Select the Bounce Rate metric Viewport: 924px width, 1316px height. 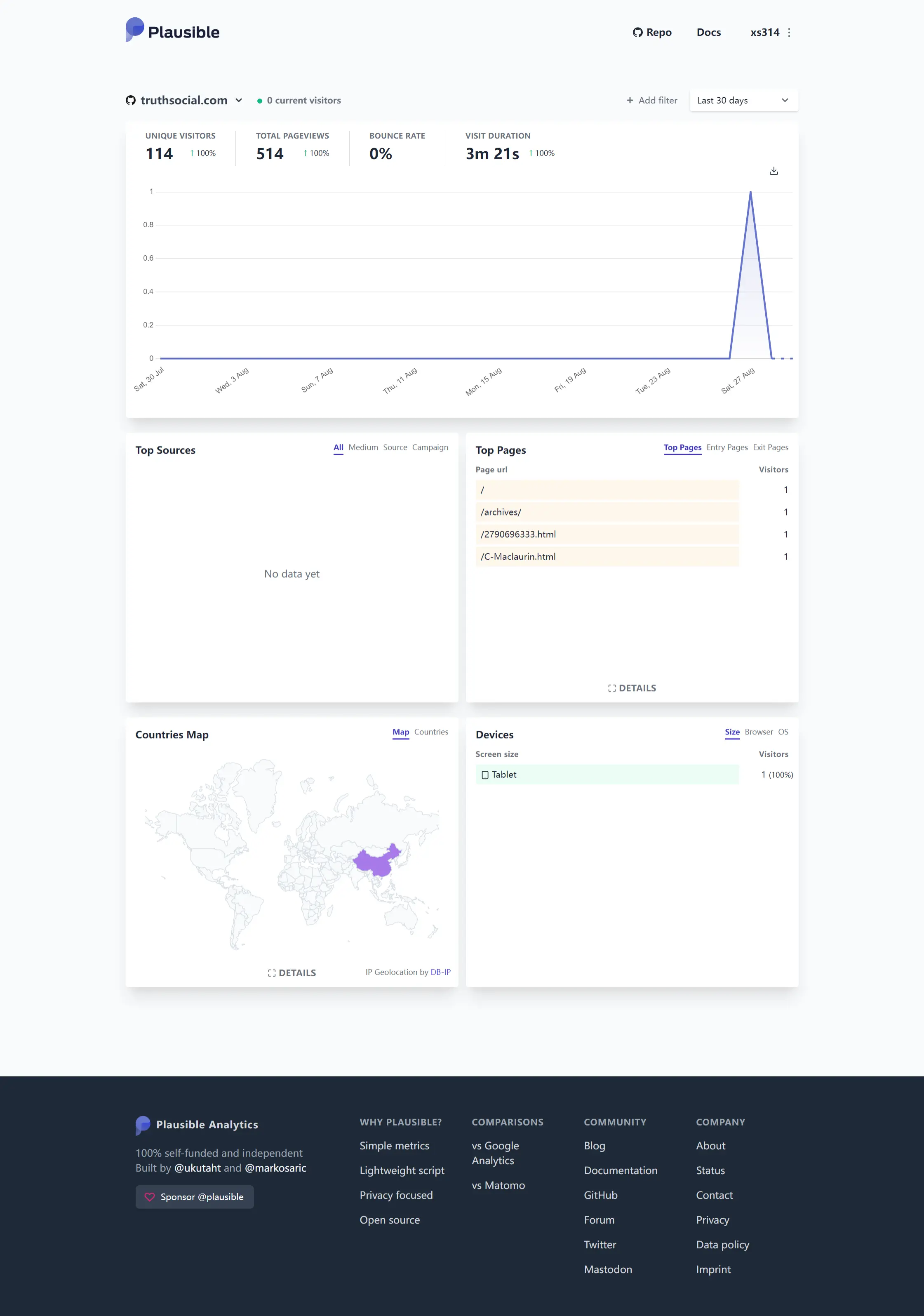coord(397,147)
